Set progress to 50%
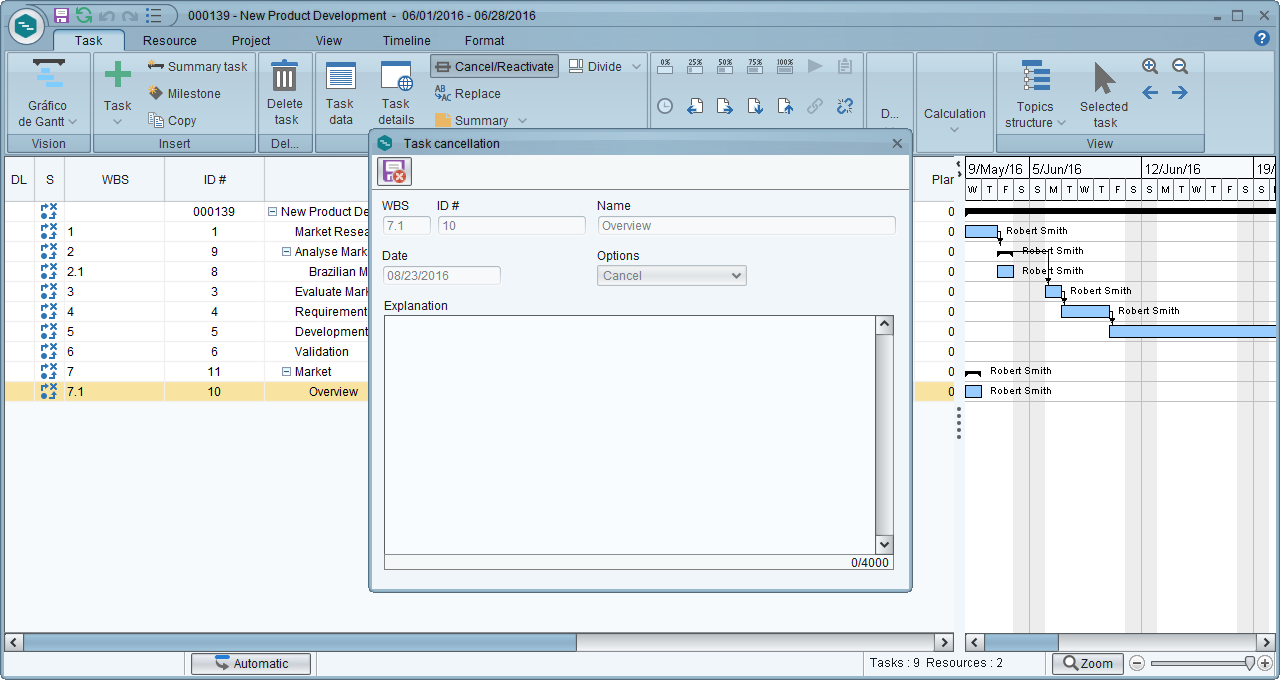 pos(725,66)
